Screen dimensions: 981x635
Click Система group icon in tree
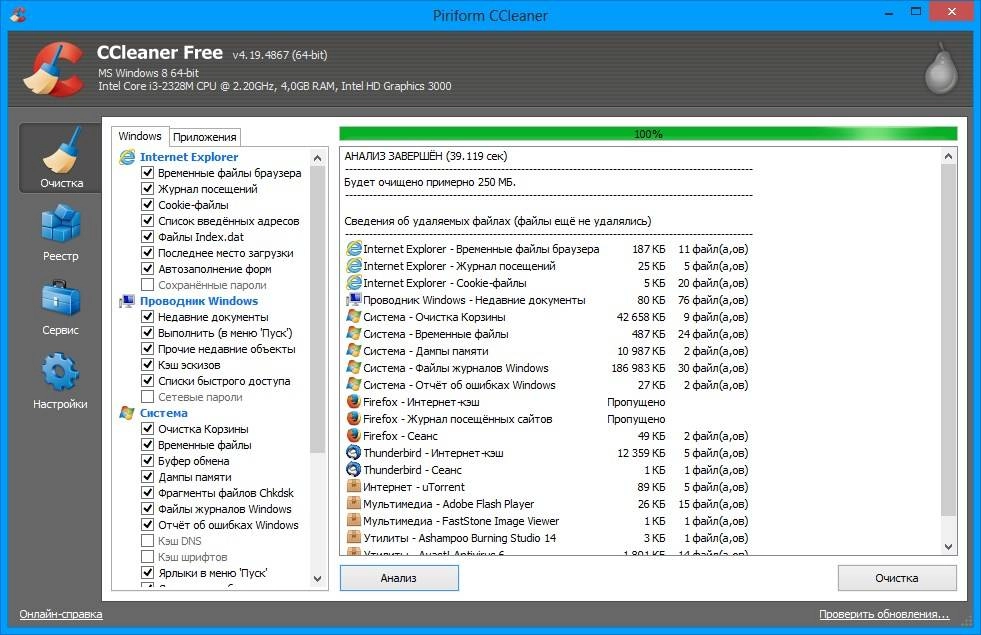[x=127, y=413]
